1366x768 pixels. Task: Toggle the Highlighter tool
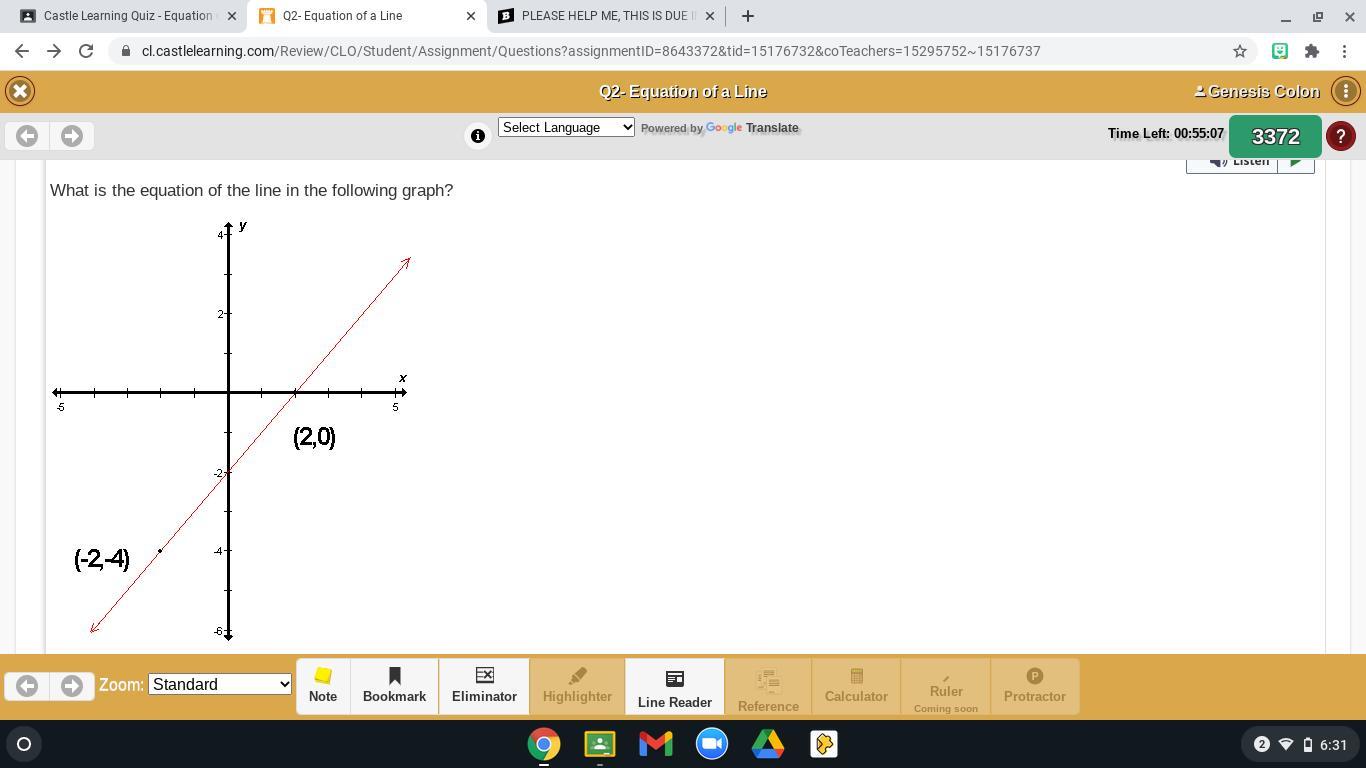(577, 686)
